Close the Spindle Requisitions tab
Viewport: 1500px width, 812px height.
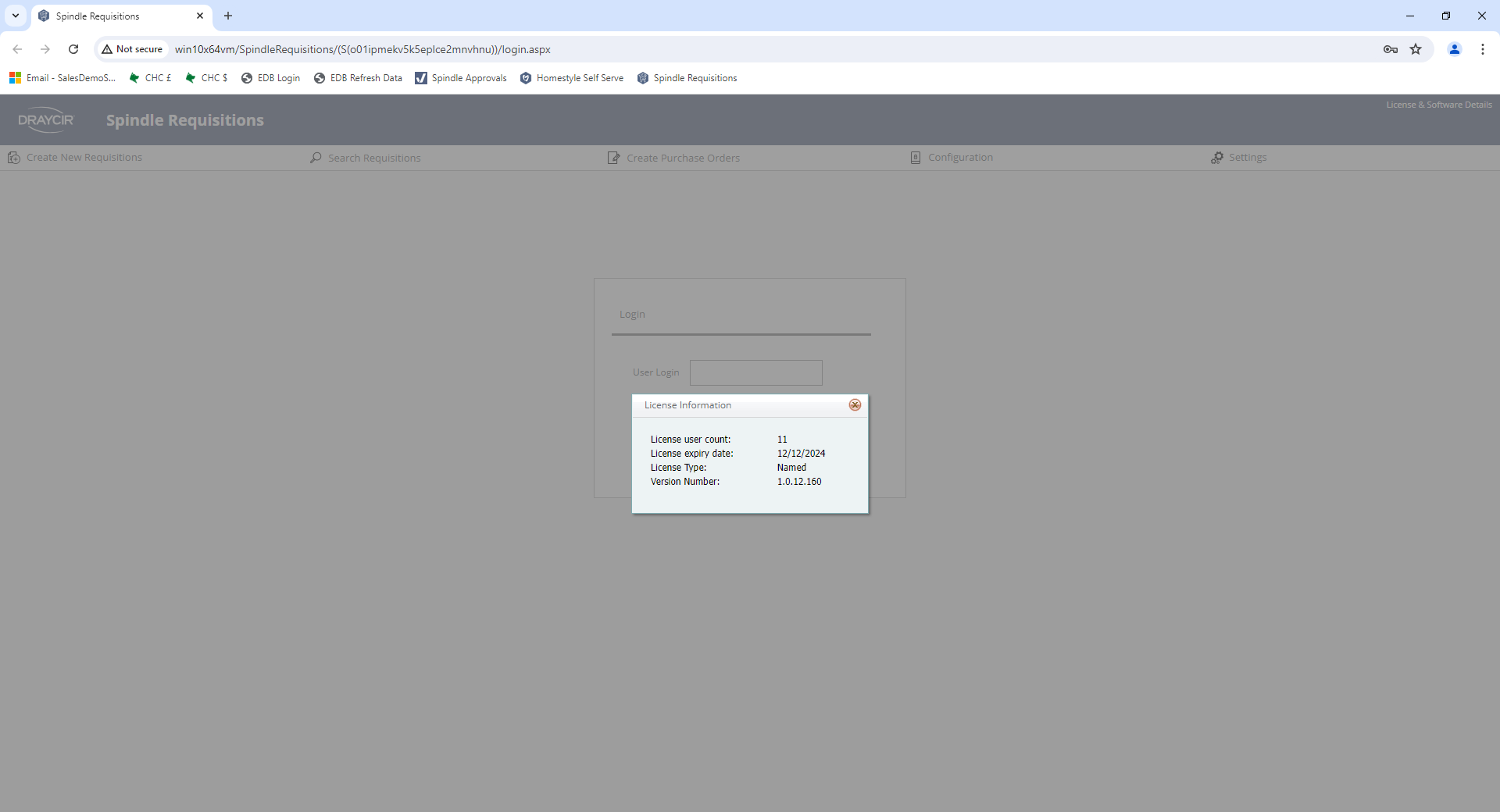tap(200, 16)
